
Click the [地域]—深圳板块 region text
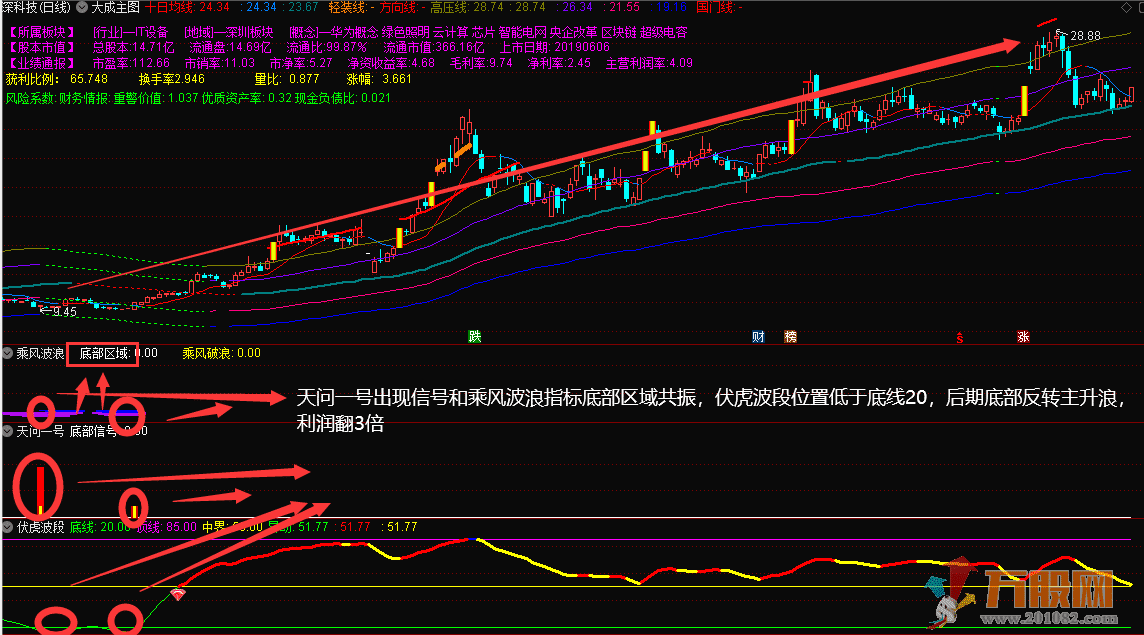(x=229, y=32)
